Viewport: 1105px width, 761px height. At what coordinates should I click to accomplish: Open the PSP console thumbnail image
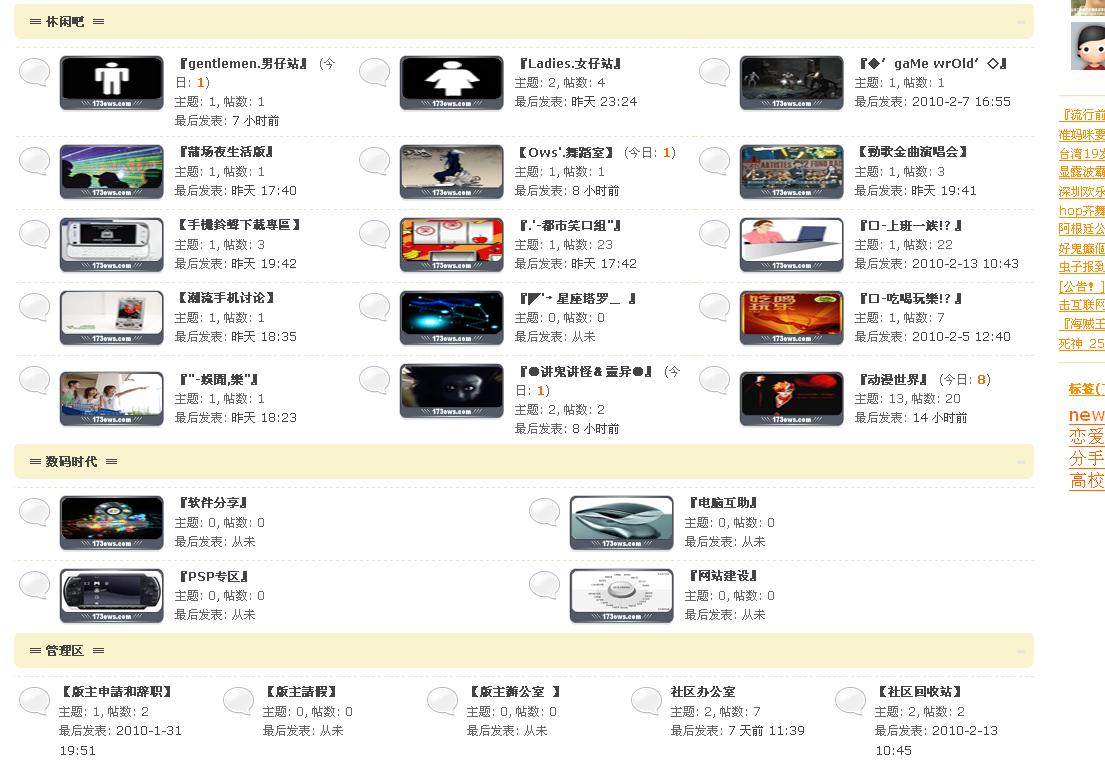[112, 595]
